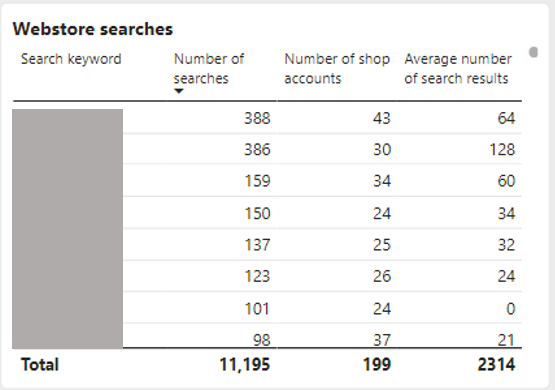Select the cell showing 386 searches
The width and height of the screenshot is (555, 390).
pos(257,149)
